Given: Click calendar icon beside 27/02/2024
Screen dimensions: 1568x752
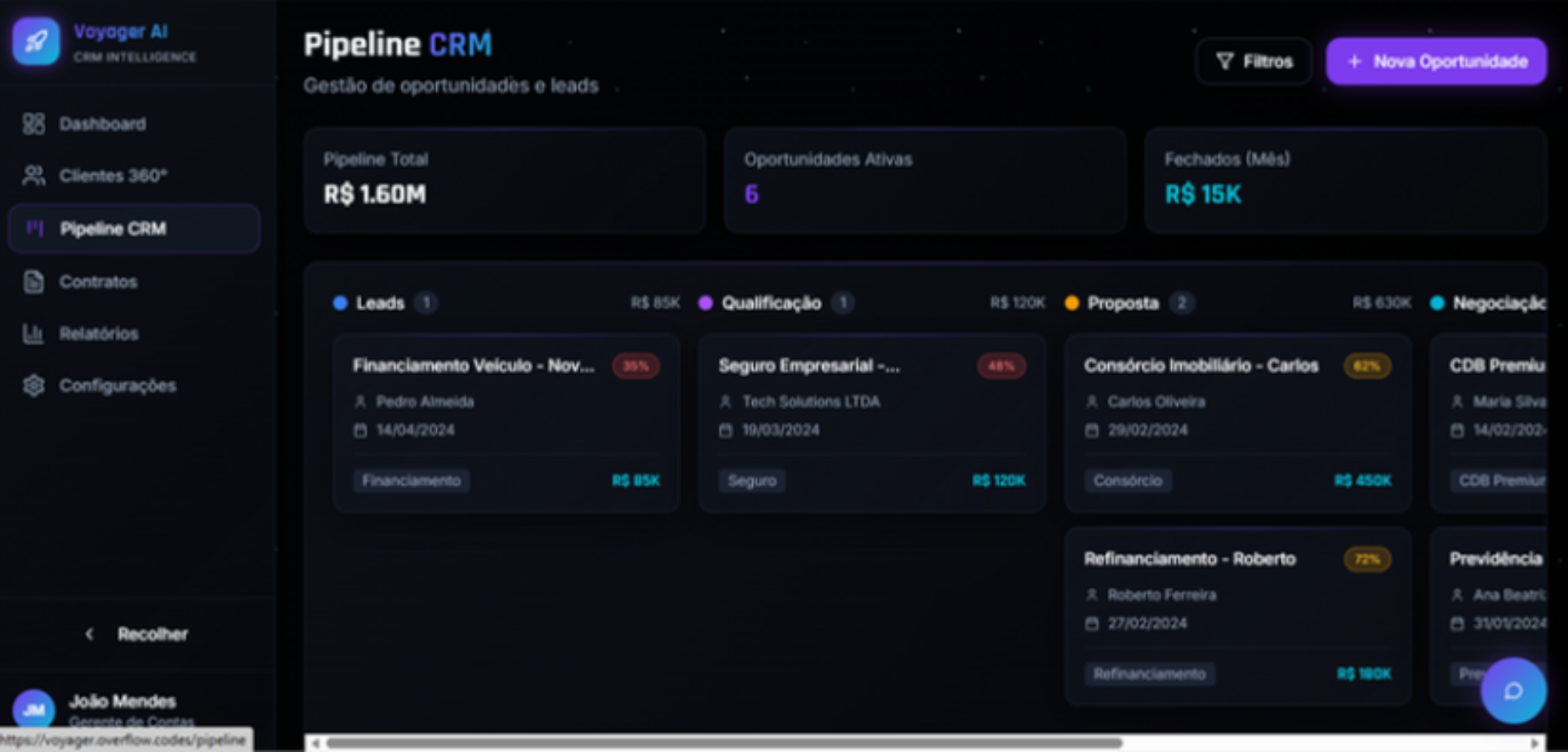Looking at the screenshot, I should pos(1092,624).
